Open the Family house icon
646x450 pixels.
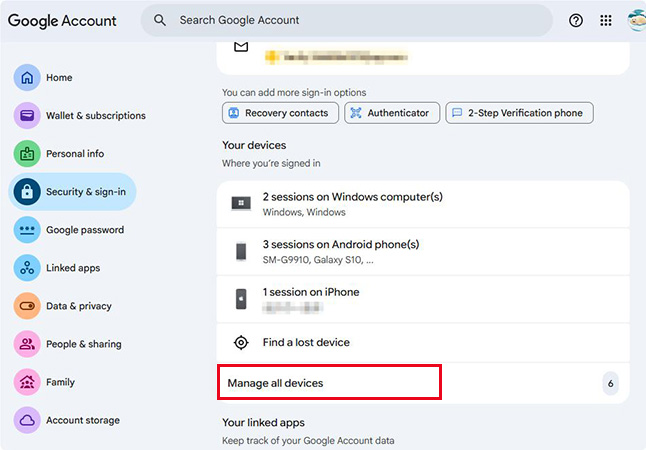[x=27, y=382]
